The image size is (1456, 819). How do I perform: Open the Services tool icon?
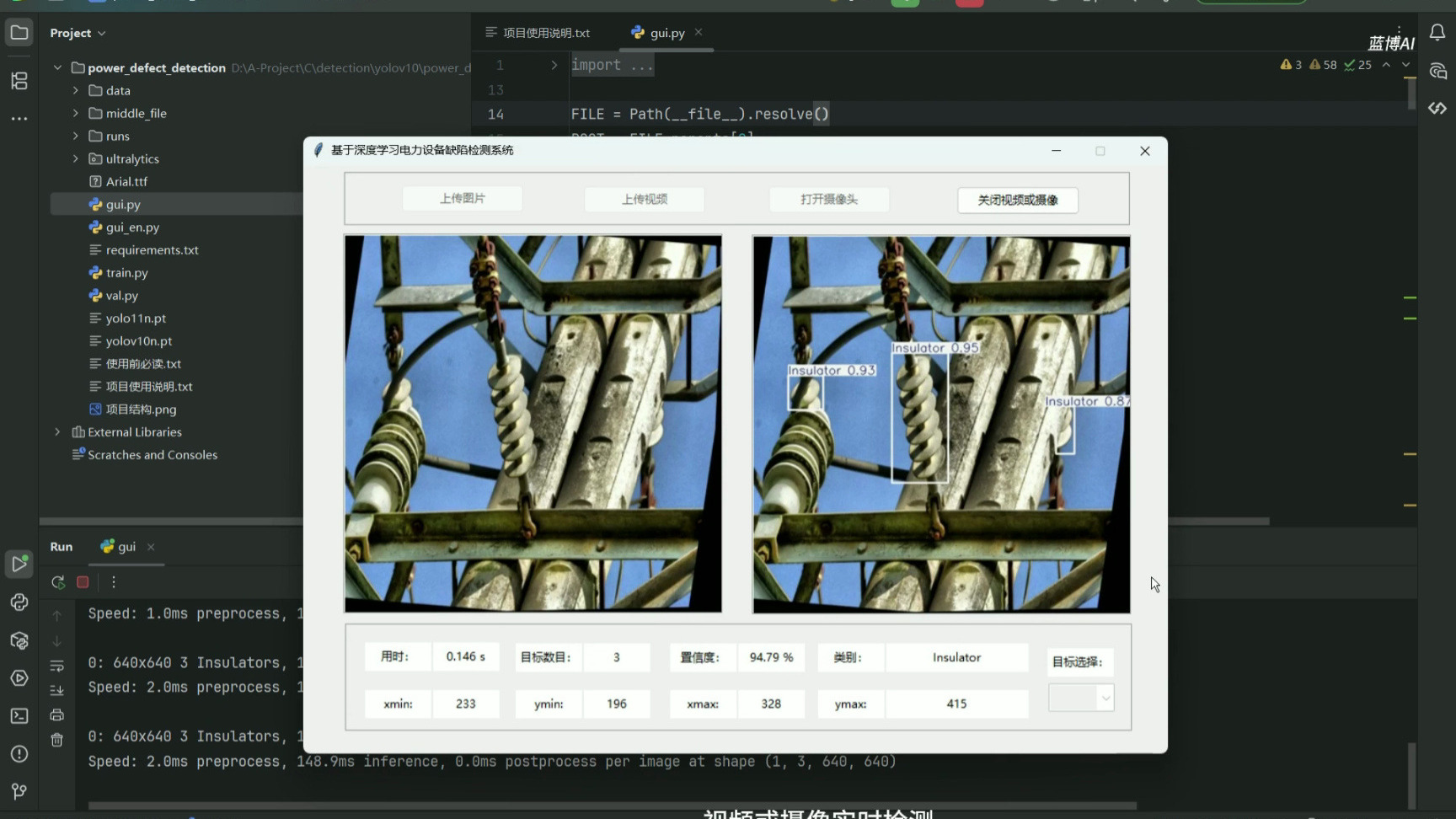[x=19, y=678]
